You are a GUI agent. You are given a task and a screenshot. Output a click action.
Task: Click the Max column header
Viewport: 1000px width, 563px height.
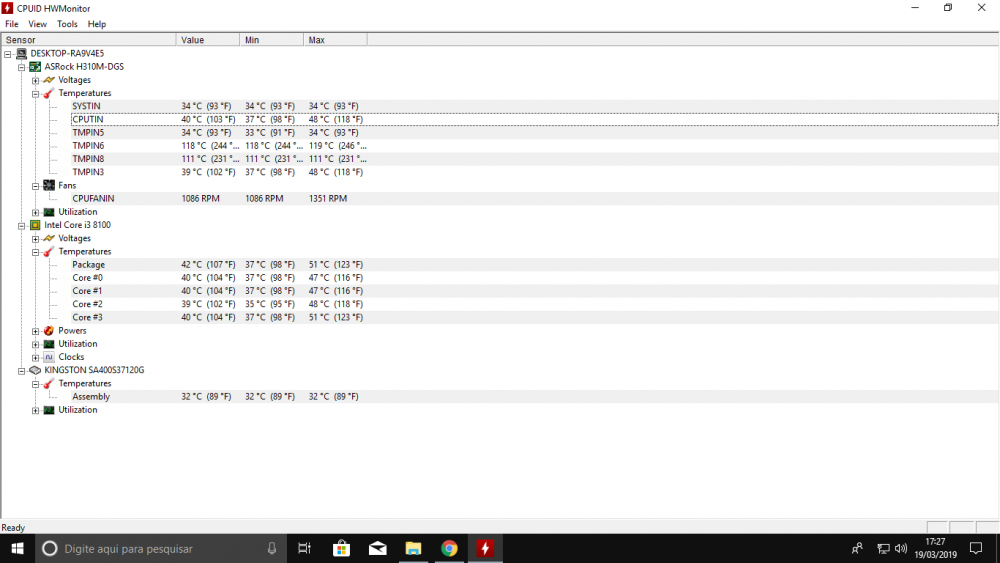[334, 40]
